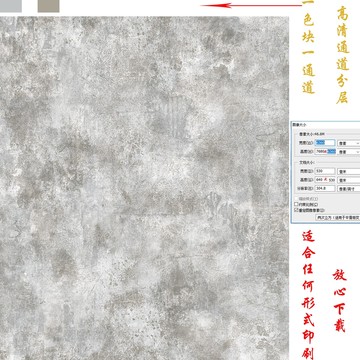Viewport: 360px width, 360px height.
Task: Select the gray color swatch
Action: [x=11, y=6]
